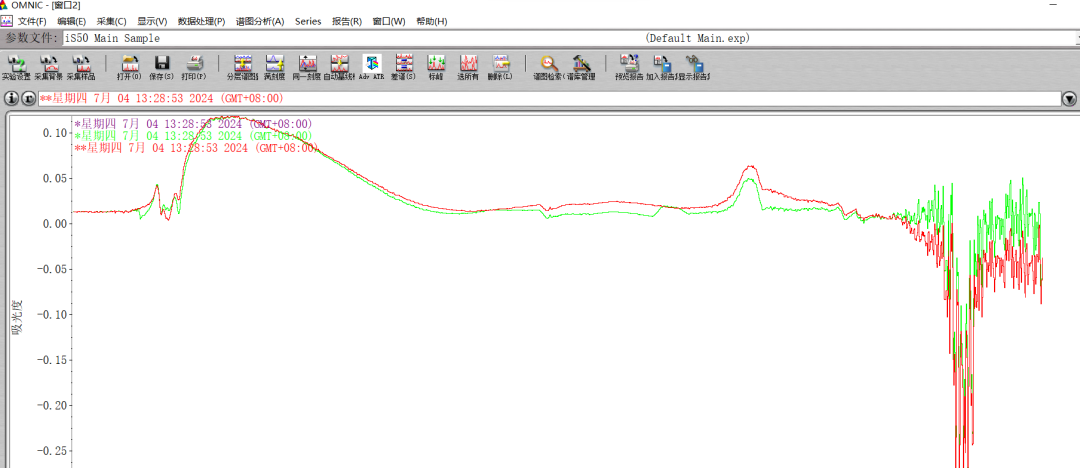The height and width of the screenshot is (468, 1080).
Task: Toggle 同一刻度 common scale display
Action: click(306, 67)
